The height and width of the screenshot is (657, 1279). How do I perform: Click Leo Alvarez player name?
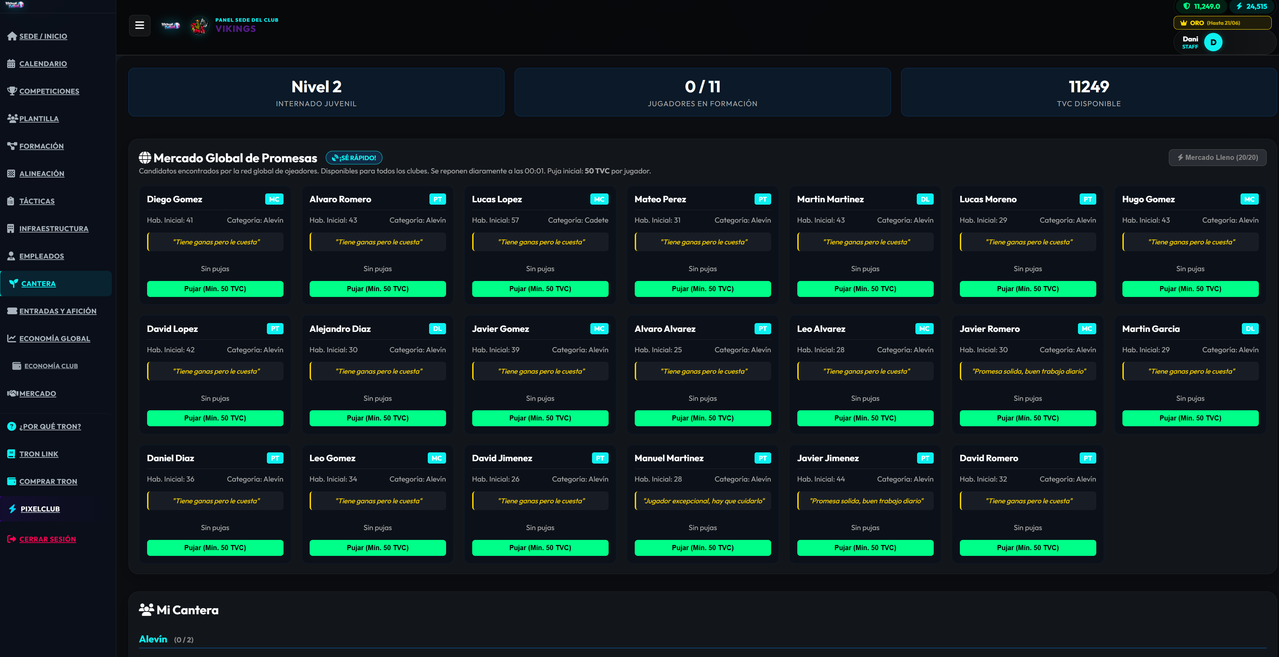tap(821, 329)
